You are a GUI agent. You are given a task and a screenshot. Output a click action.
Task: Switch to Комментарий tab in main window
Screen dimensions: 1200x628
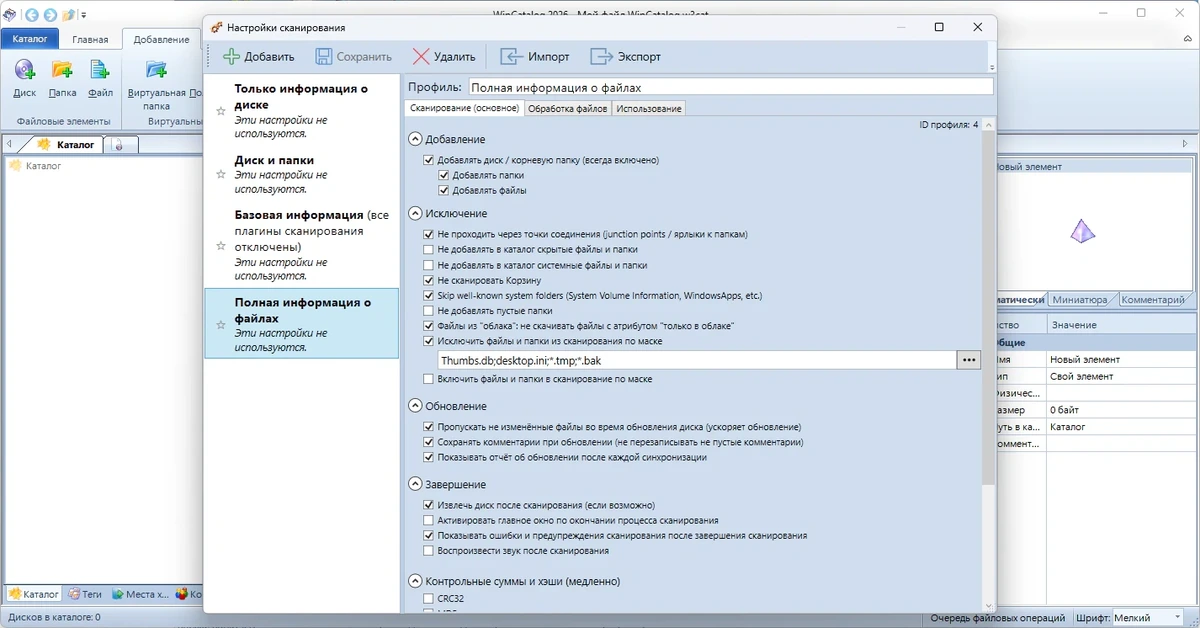(x=1152, y=300)
